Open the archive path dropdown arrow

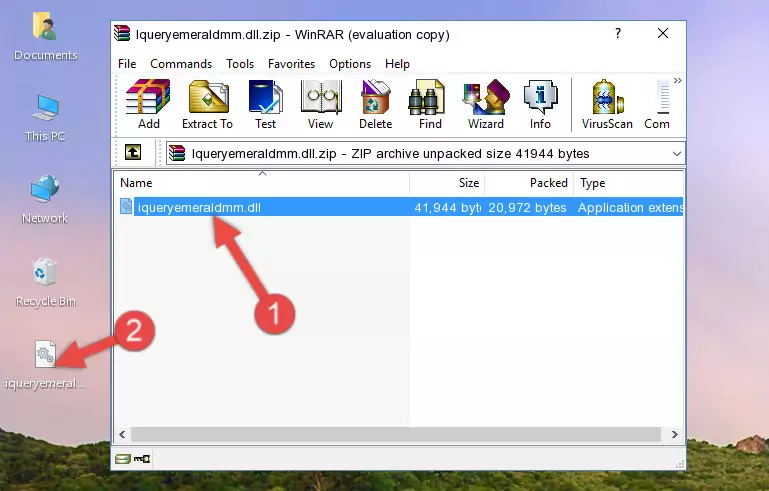(677, 154)
